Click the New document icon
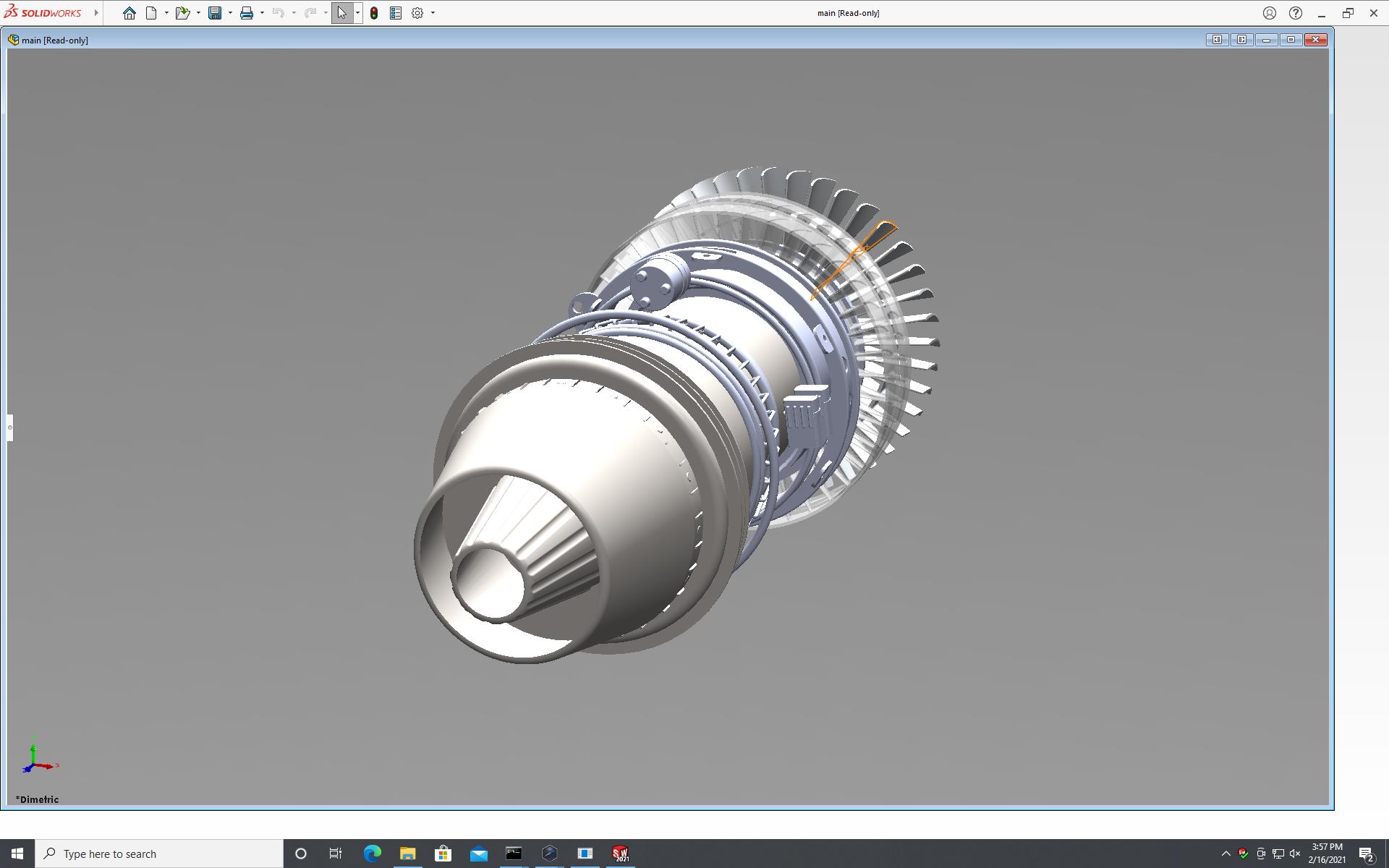Image resolution: width=1389 pixels, height=868 pixels. 151,13
